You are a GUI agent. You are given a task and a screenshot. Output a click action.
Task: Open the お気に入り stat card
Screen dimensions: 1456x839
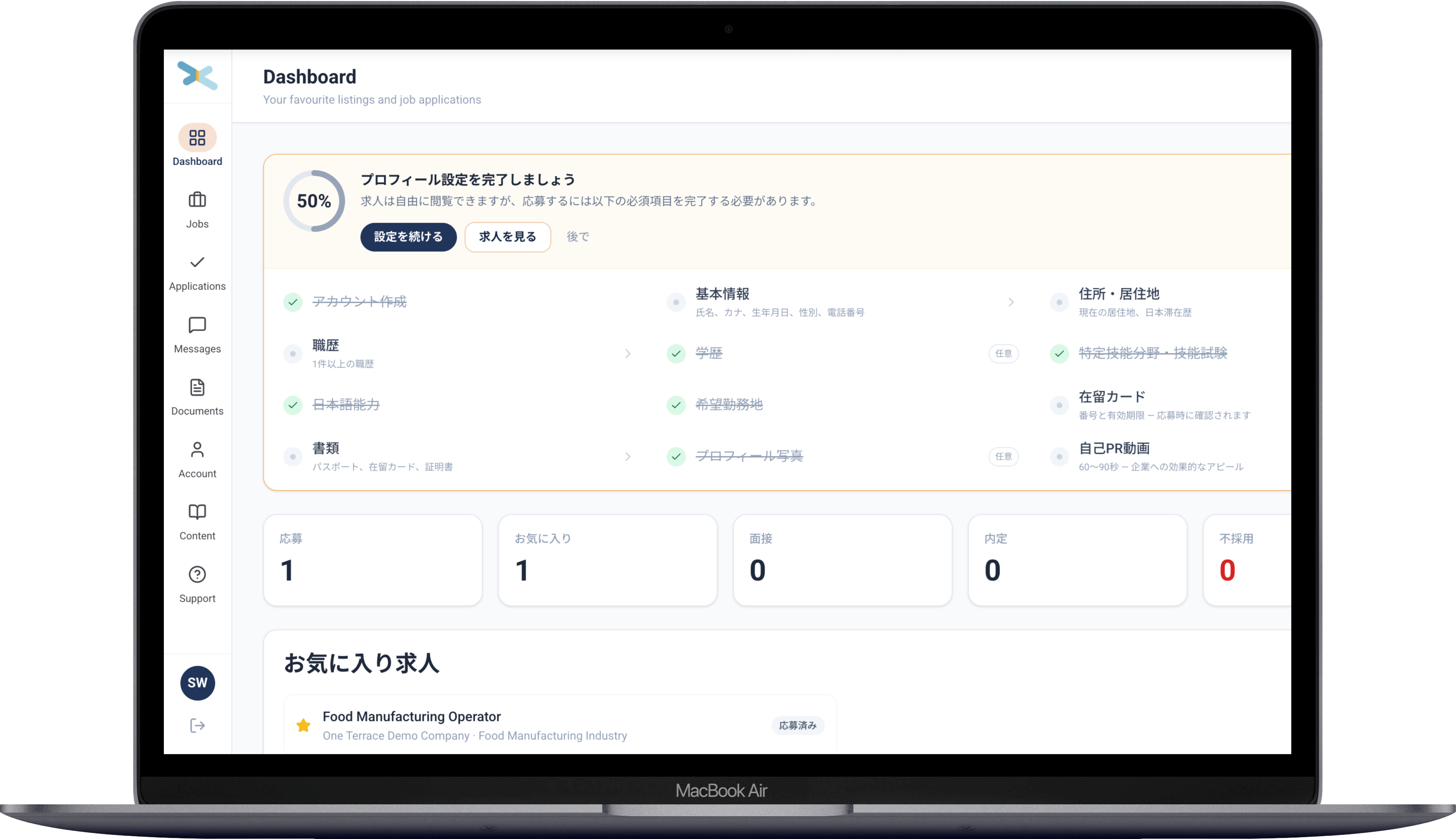[x=607, y=560]
